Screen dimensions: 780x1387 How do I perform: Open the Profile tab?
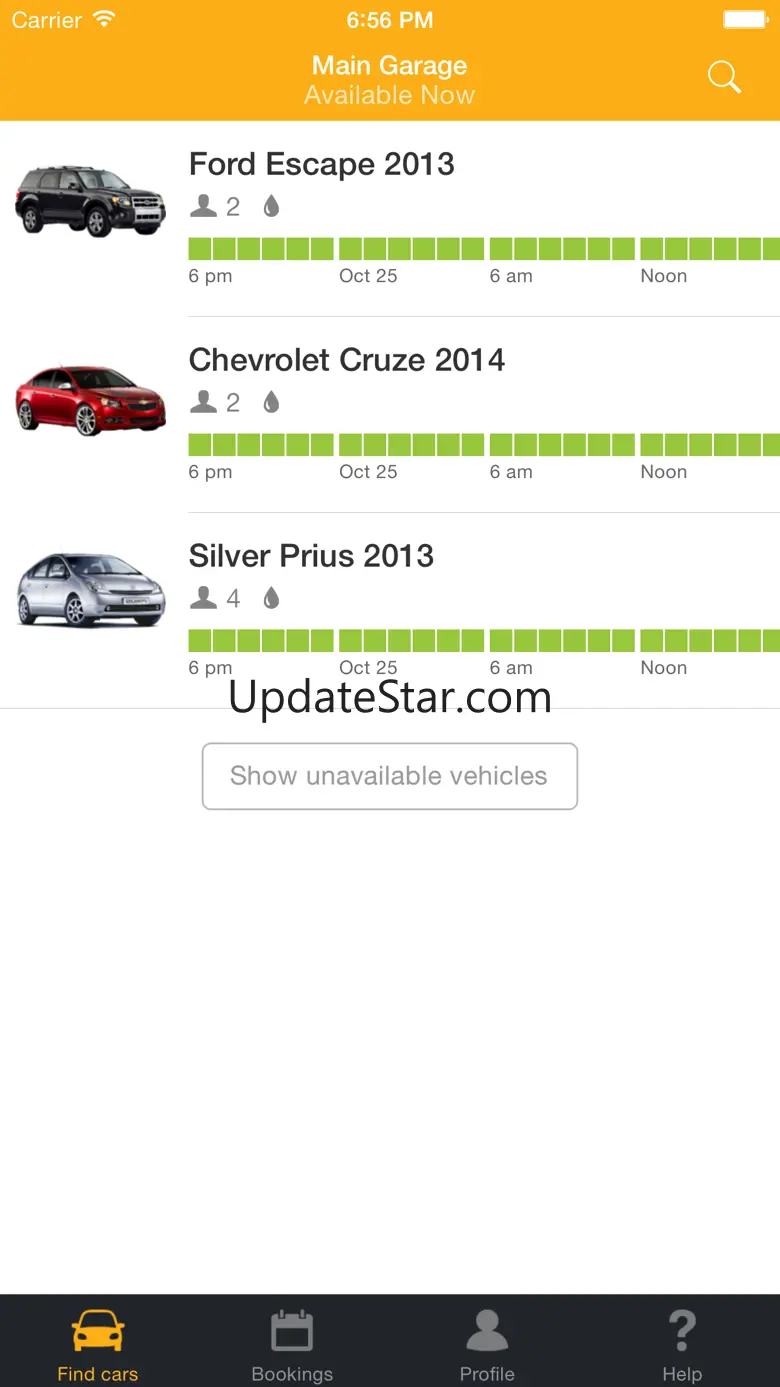(487, 1345)
